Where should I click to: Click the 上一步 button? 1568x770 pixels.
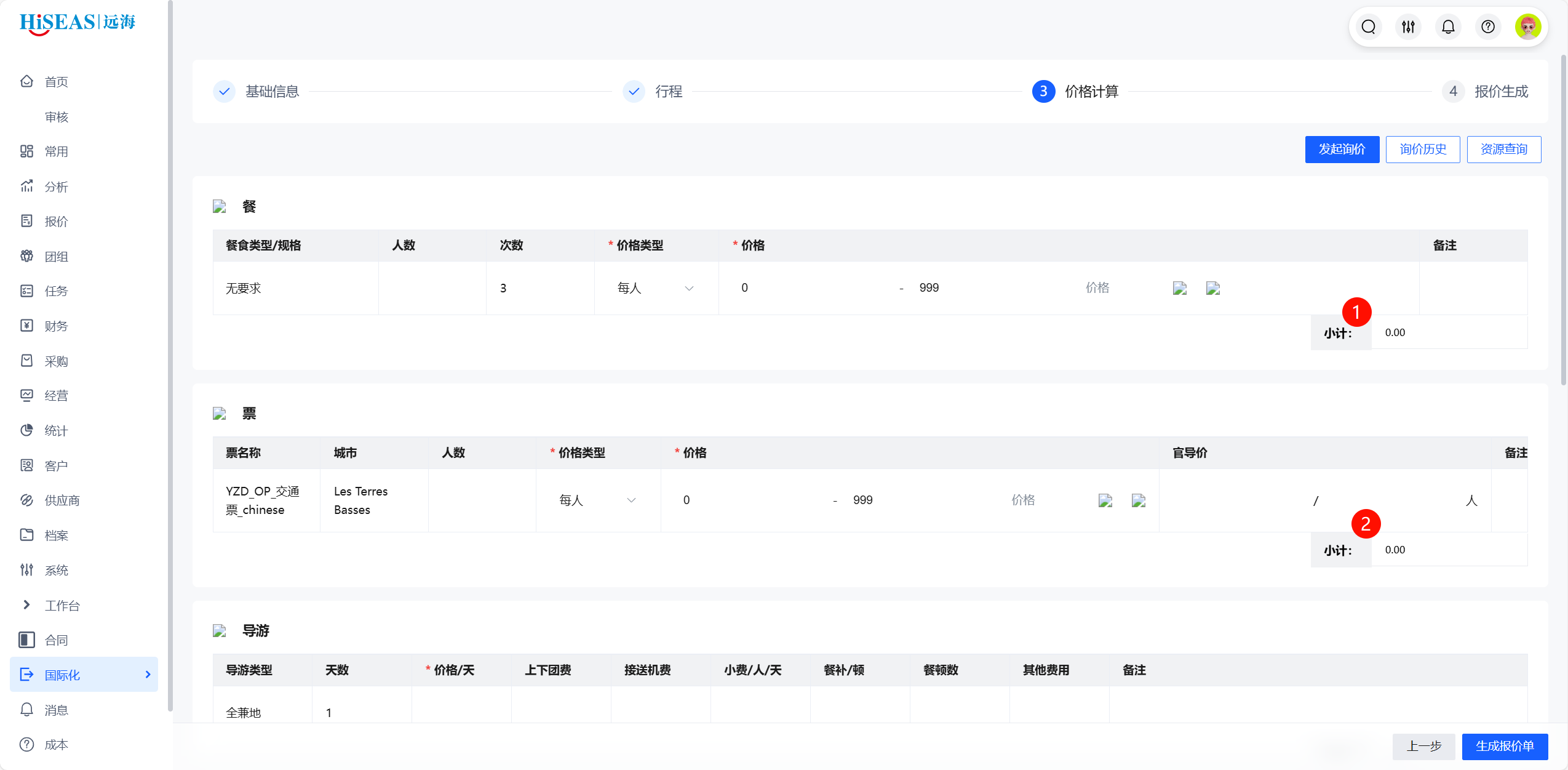pyautogui.click(x=1423, y=746)
